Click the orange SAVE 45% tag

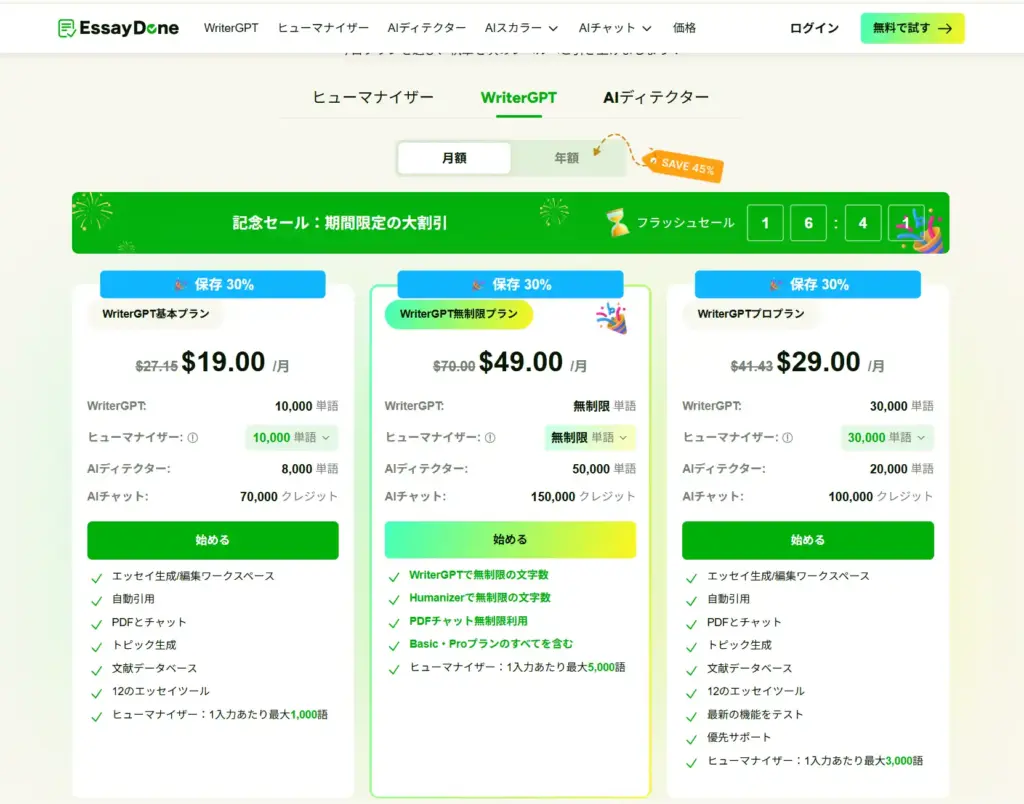click(686, 166)
